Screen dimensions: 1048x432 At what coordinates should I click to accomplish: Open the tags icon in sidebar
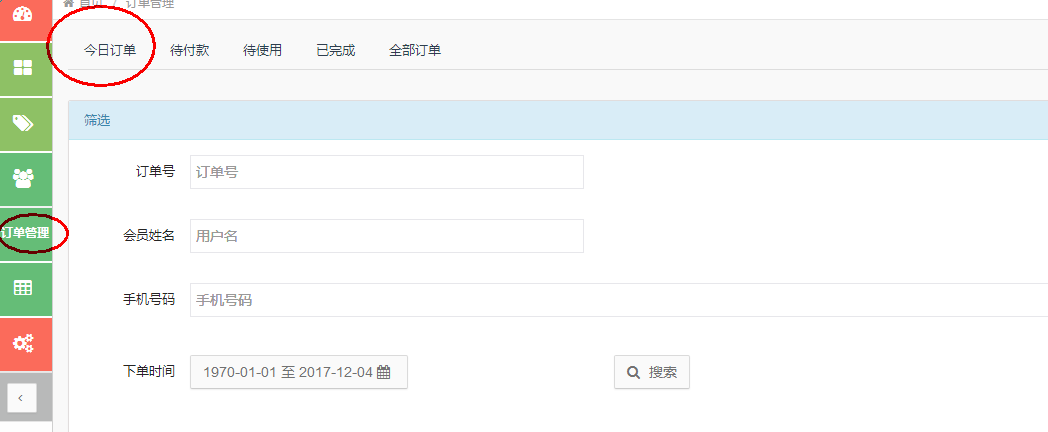(22, 123)
